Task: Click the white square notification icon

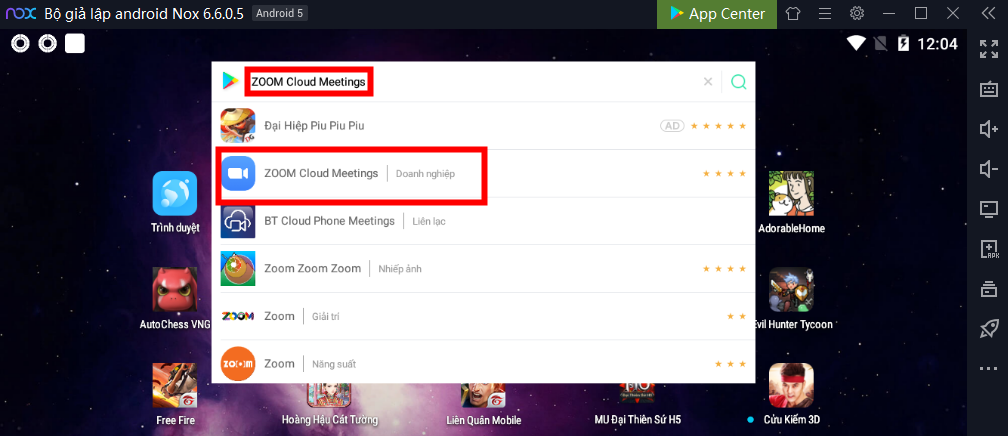Action: 75,44
